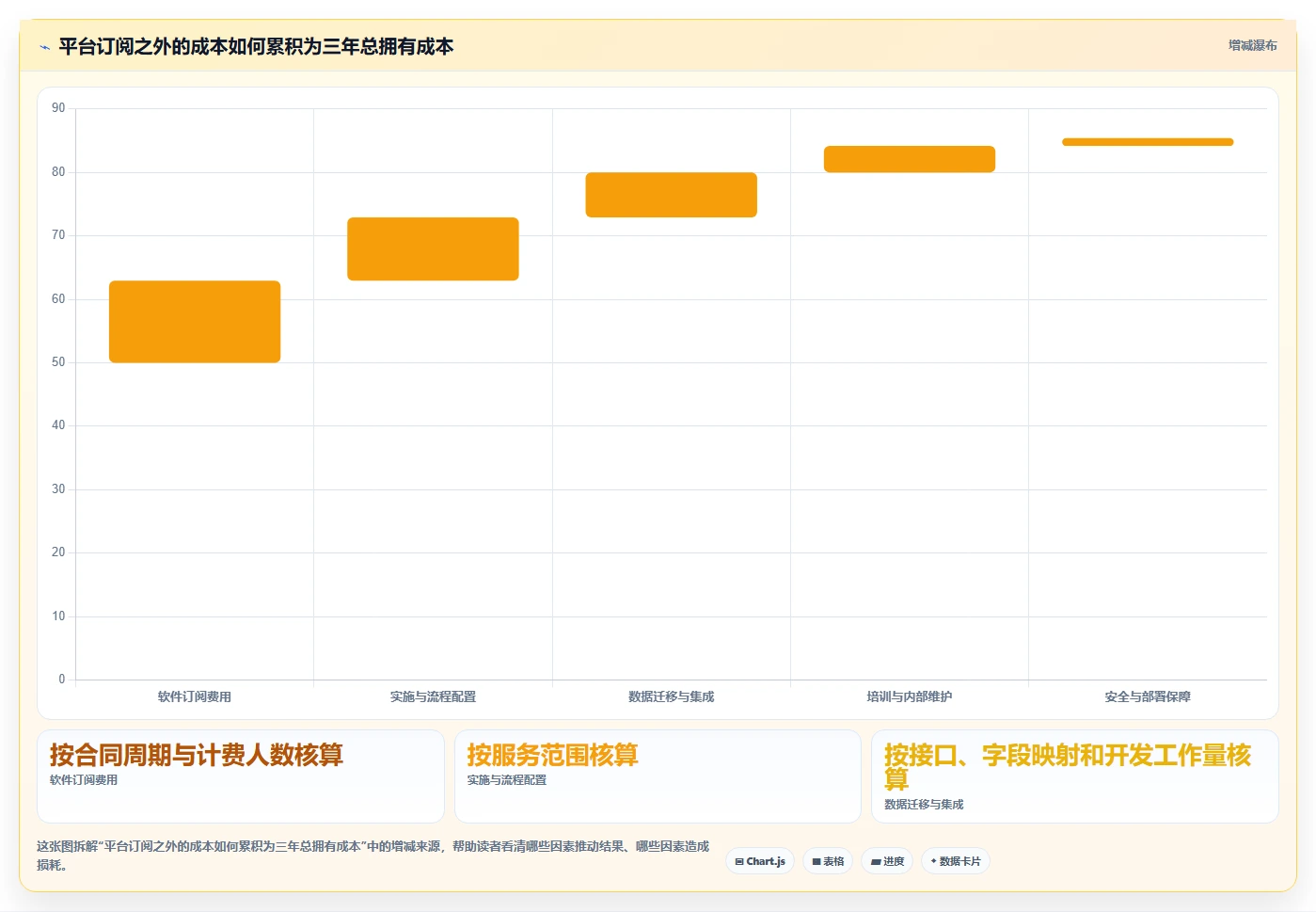Click the 数据迁移与集成 caption in third card
The width and height of the screenshot is (1316, 912).
tap(924, 805)
